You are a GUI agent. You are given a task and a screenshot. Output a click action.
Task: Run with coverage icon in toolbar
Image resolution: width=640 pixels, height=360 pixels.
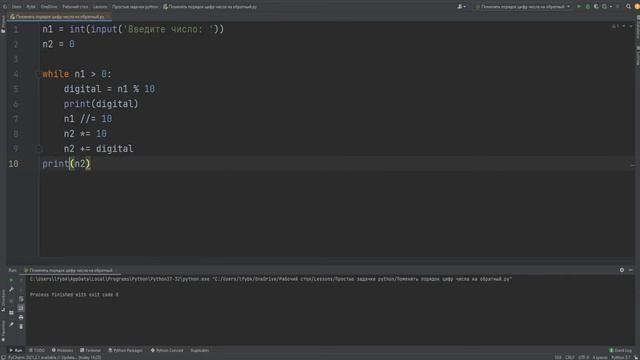coord(596,7)
